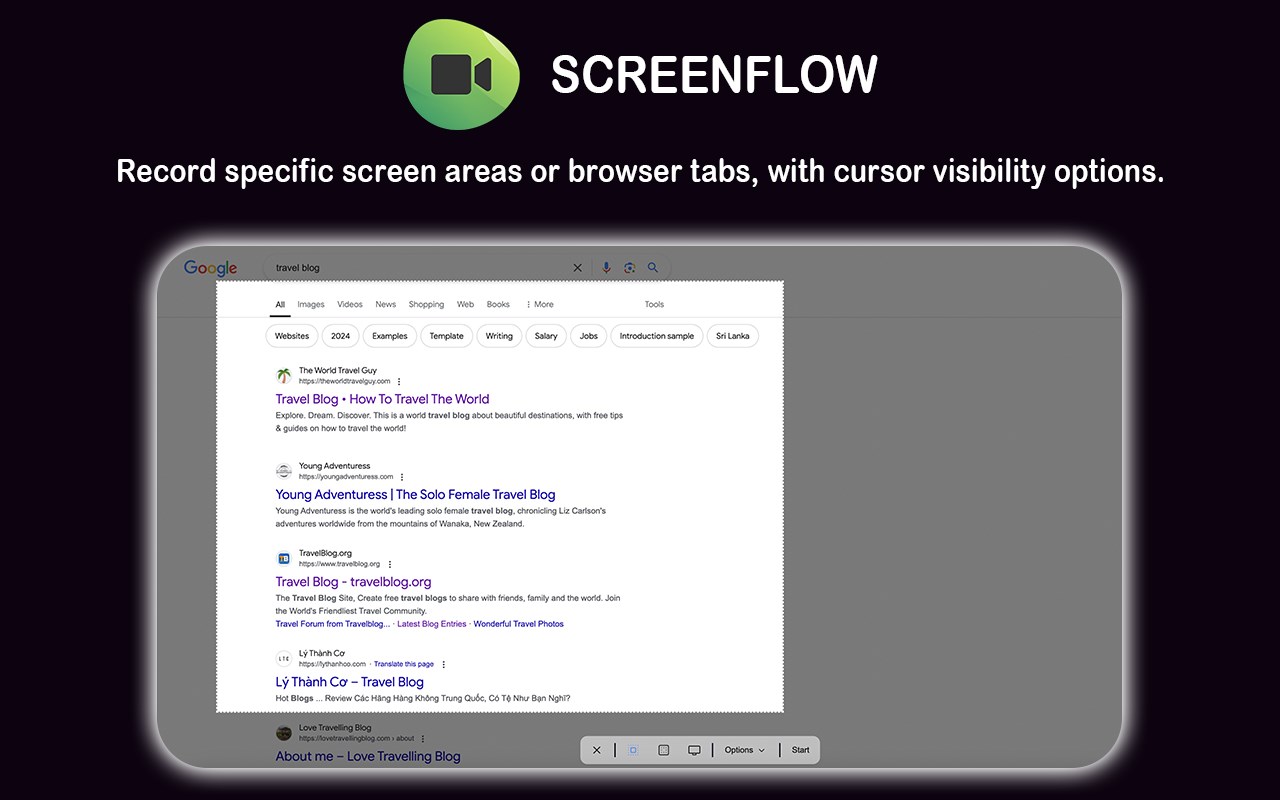This screenshot has width=1280, height=800.
Task: Open more options for lythanhco.com result
Action: [444, 664]
